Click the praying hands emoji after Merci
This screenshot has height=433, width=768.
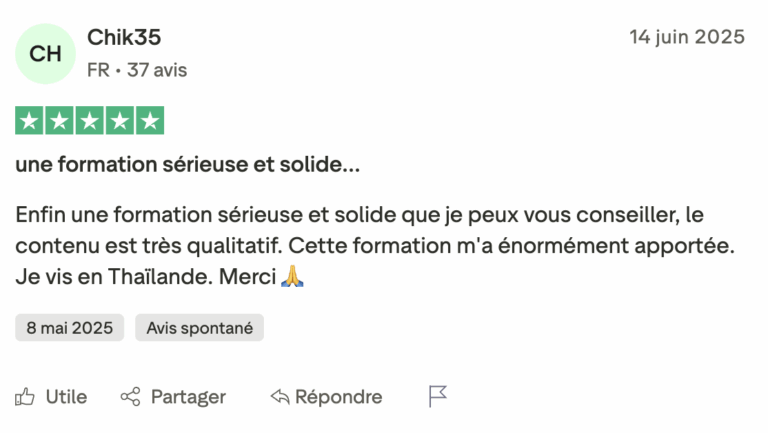[x=292, y=276]
